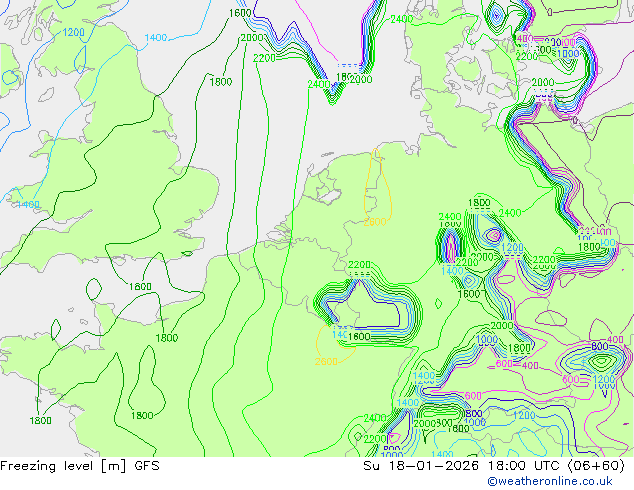Click the 1400 label near southwest Wales
The width and height of the screenshot is (634, 490).
click(x=28, y=205)
